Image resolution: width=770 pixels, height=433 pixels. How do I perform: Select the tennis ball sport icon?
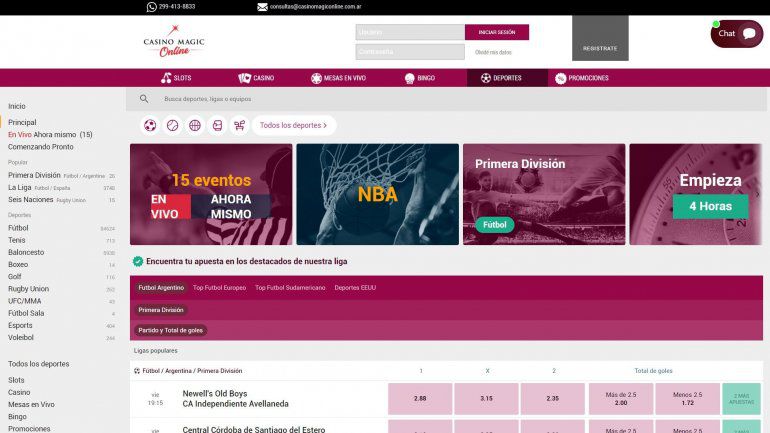click(172, 125)
